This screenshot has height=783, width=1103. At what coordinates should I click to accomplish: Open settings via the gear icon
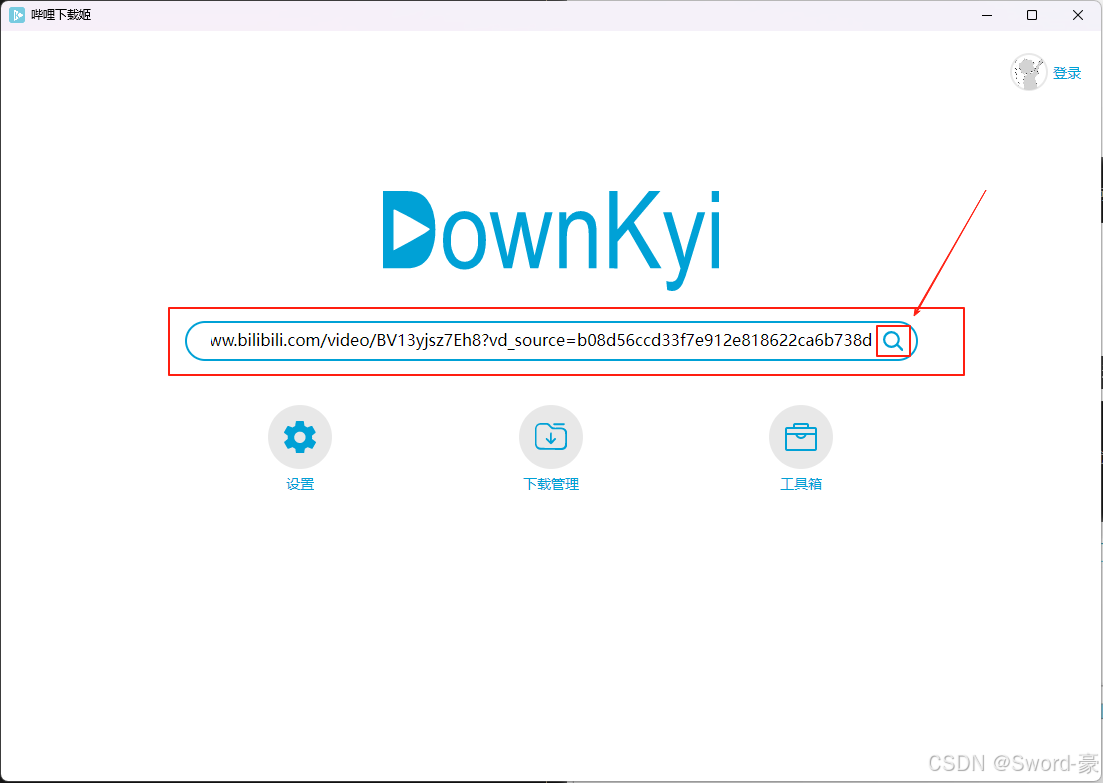point(300,437)
